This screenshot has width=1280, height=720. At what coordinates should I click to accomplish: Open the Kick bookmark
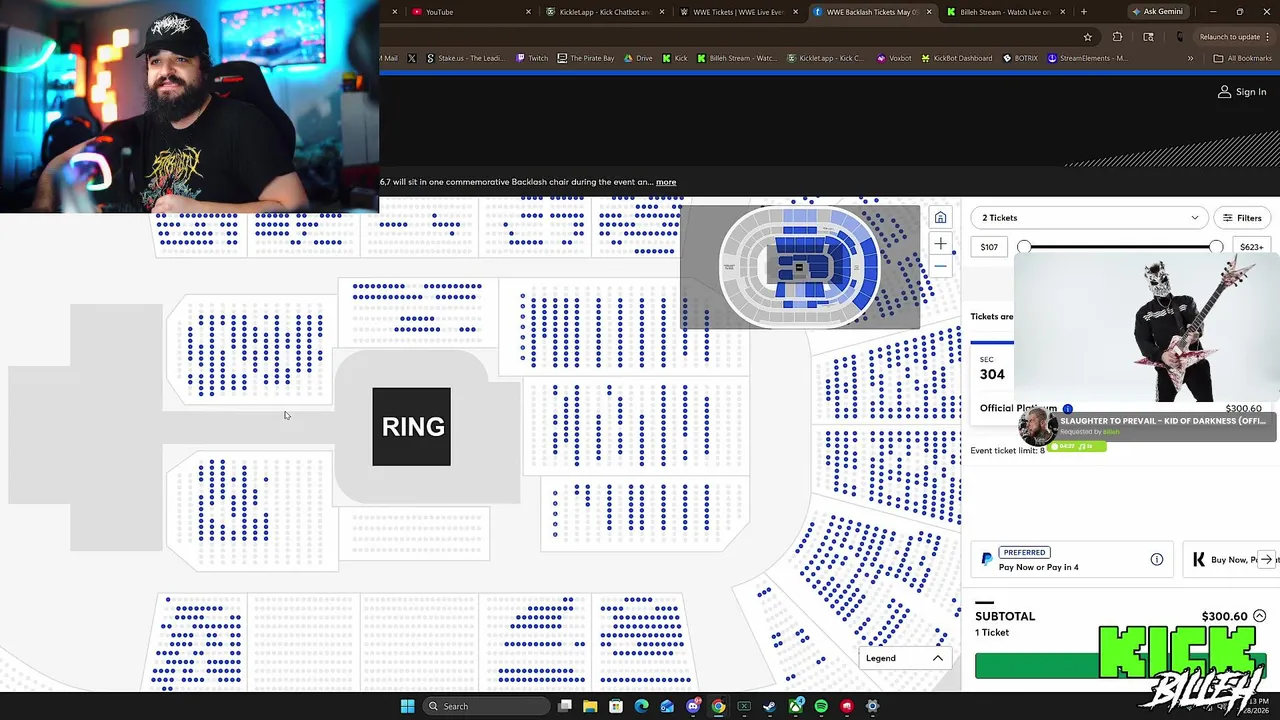[x=674, y=58]
